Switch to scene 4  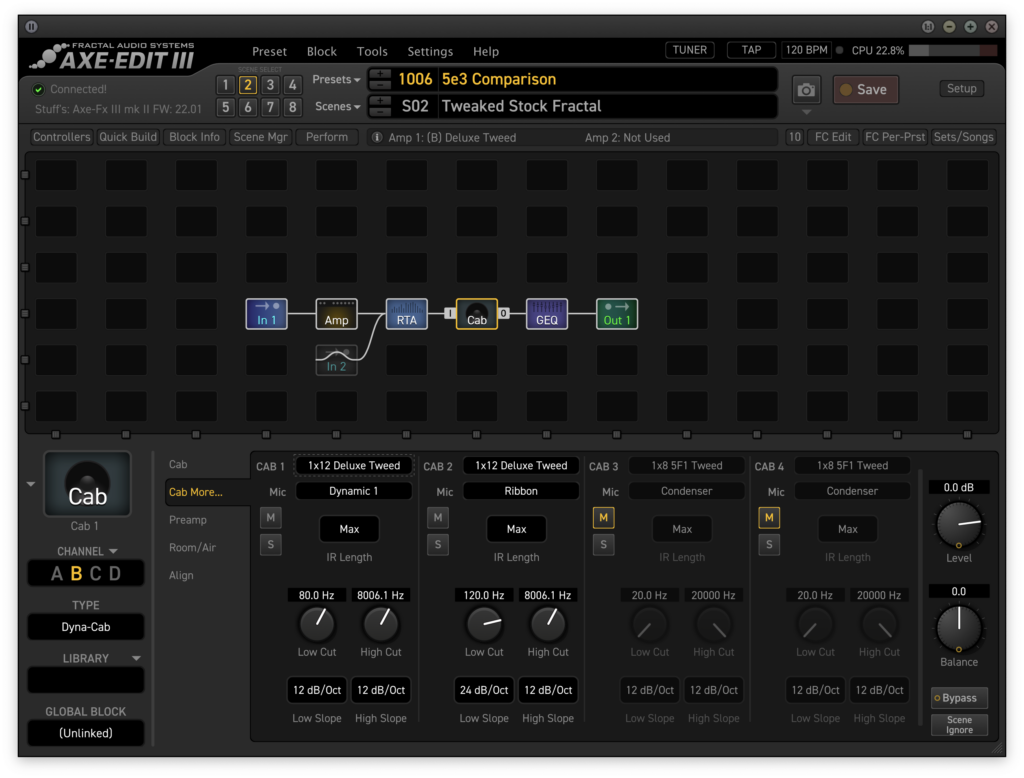293,85
